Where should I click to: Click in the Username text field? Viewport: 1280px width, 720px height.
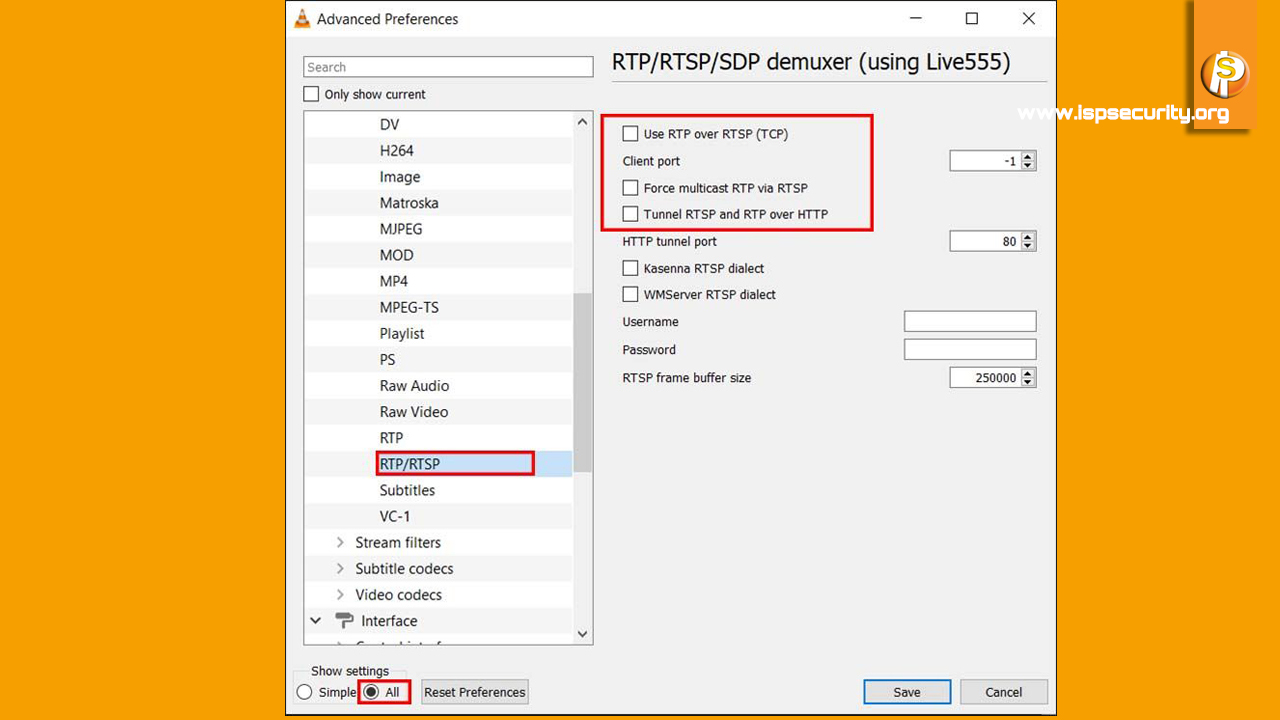point(969,321)
